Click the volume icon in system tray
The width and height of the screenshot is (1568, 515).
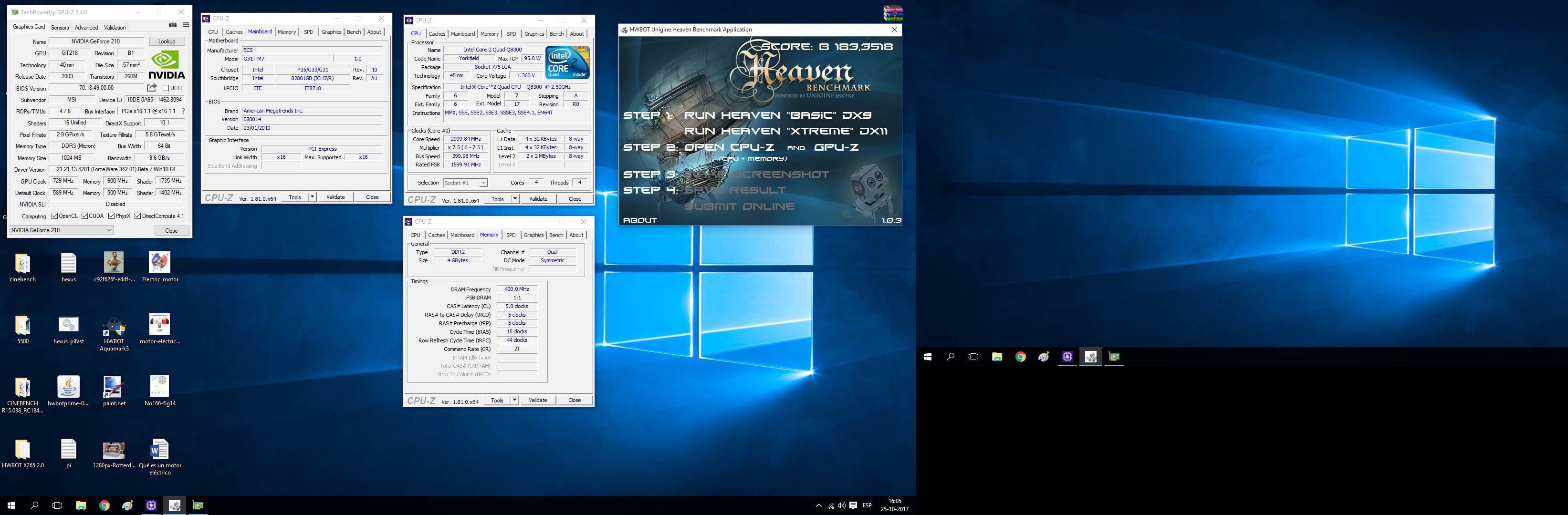841,506
